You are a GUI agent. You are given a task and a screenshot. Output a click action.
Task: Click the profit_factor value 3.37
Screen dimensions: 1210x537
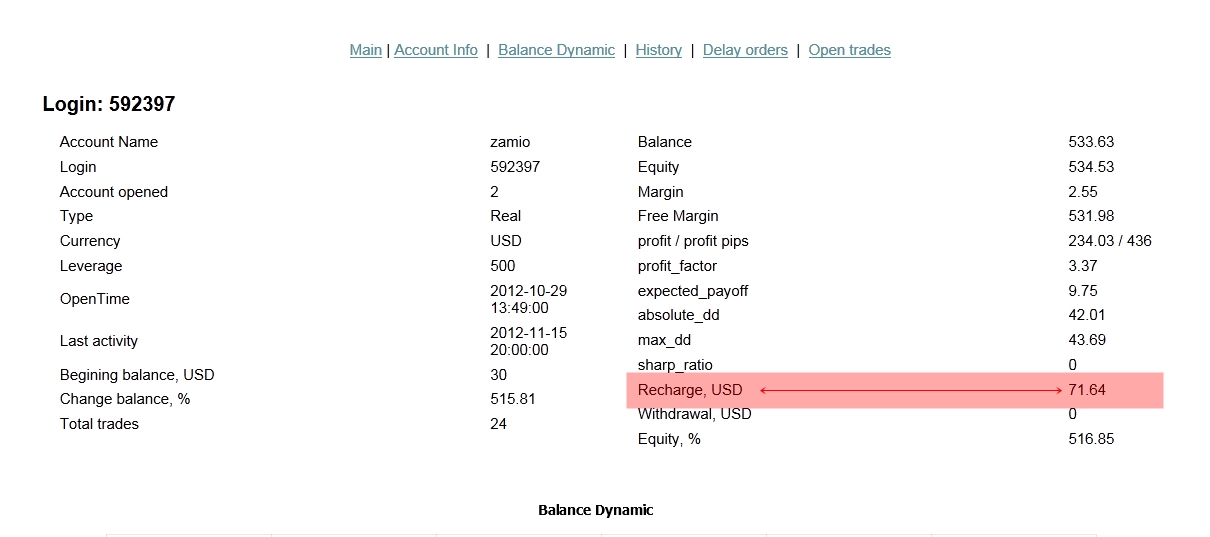[1083, 266]
